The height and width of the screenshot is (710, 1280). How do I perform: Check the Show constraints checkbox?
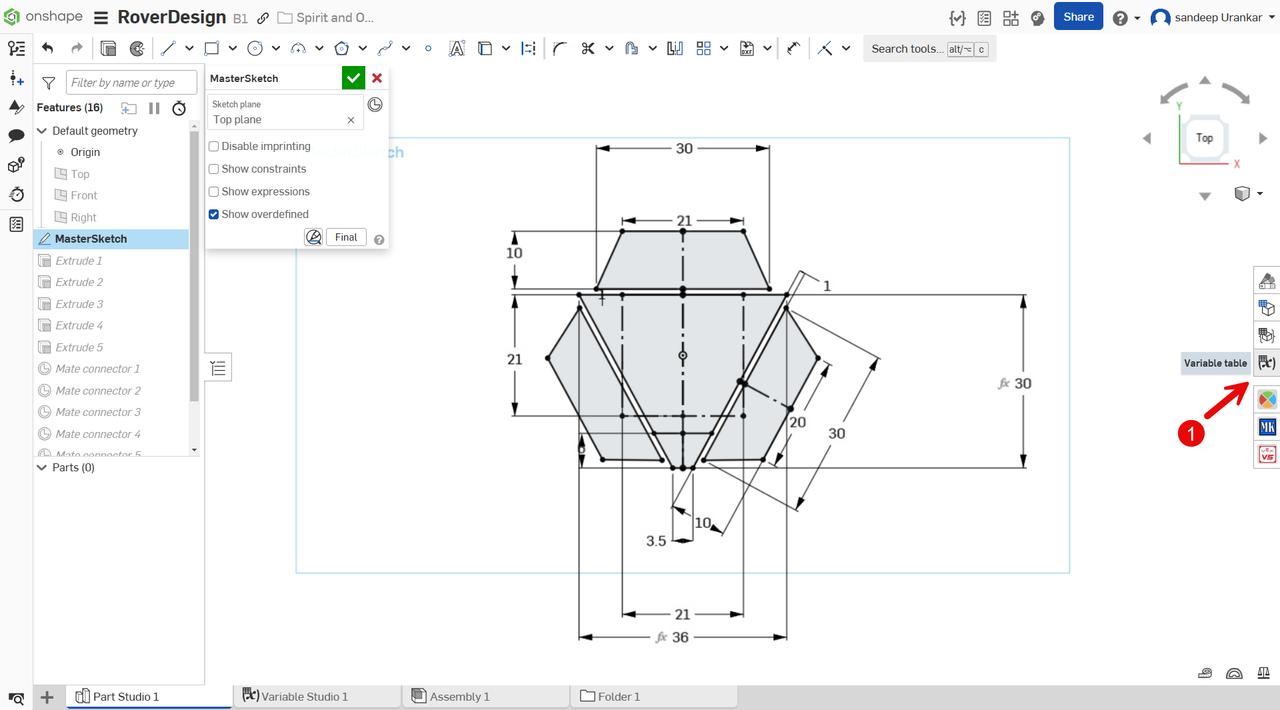coord(212,168)
